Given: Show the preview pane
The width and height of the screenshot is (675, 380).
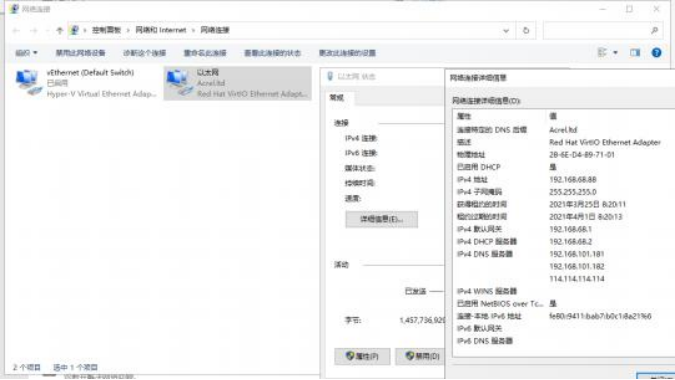Looking at the screenshot, I should [635, 53].
